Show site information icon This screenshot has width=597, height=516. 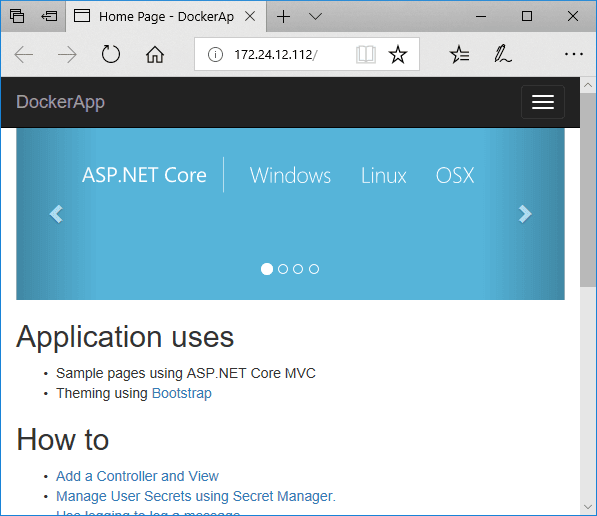coord(215,54)
